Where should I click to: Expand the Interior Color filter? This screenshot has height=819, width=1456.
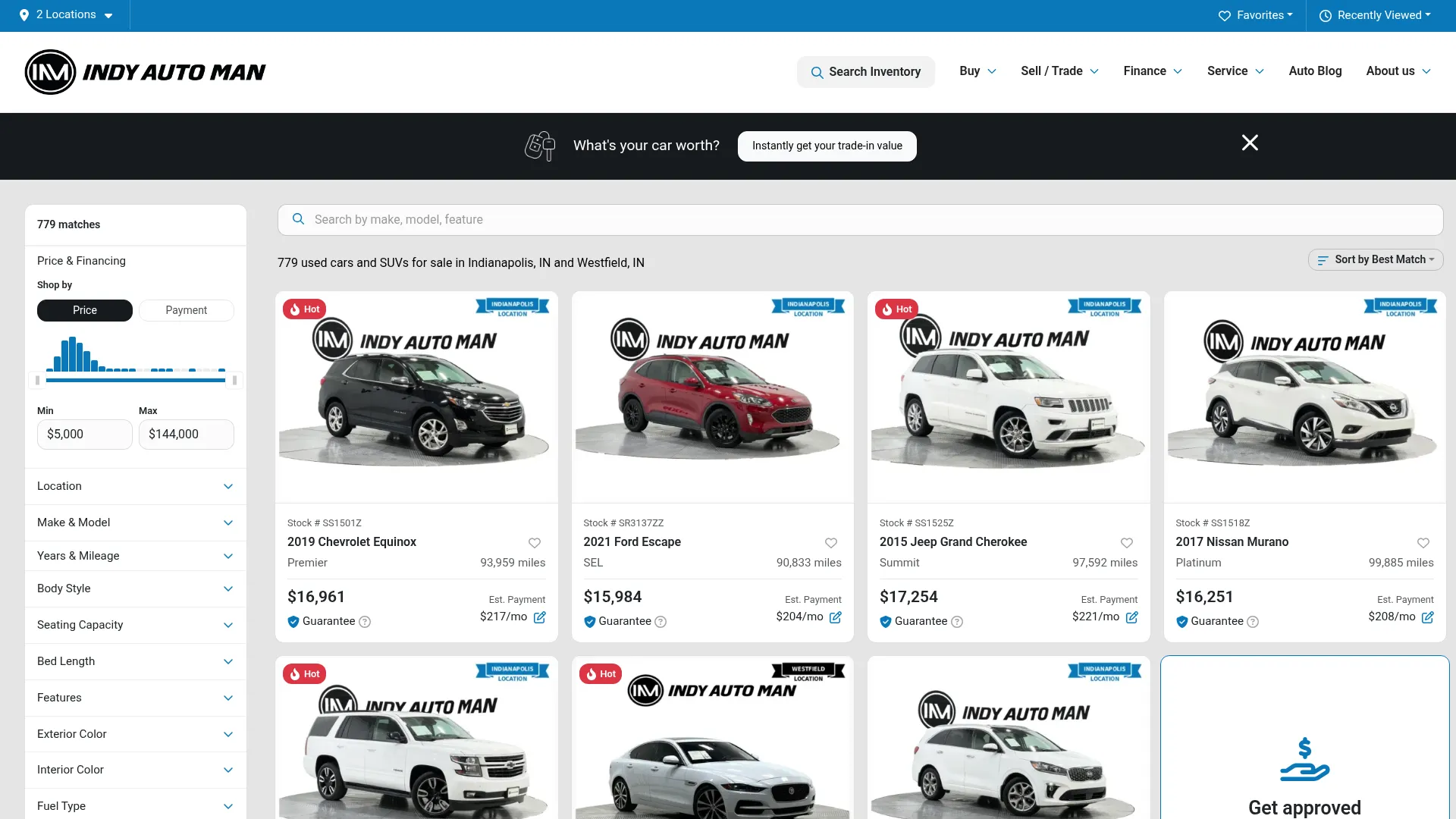tap(136, 770)
